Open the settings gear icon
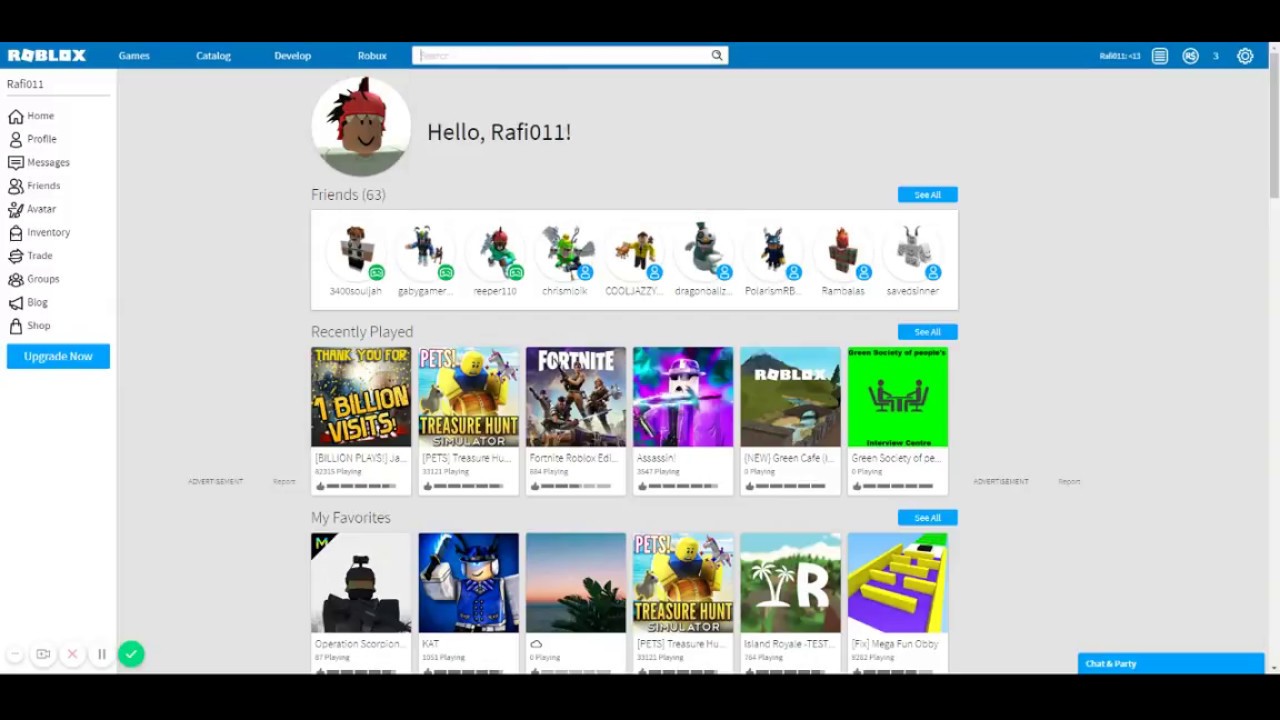 [1245, 56]
